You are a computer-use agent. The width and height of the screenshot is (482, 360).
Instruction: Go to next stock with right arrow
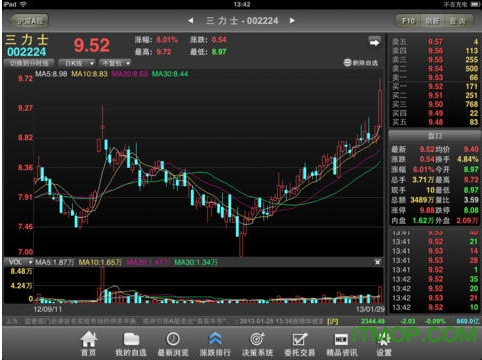292,21
